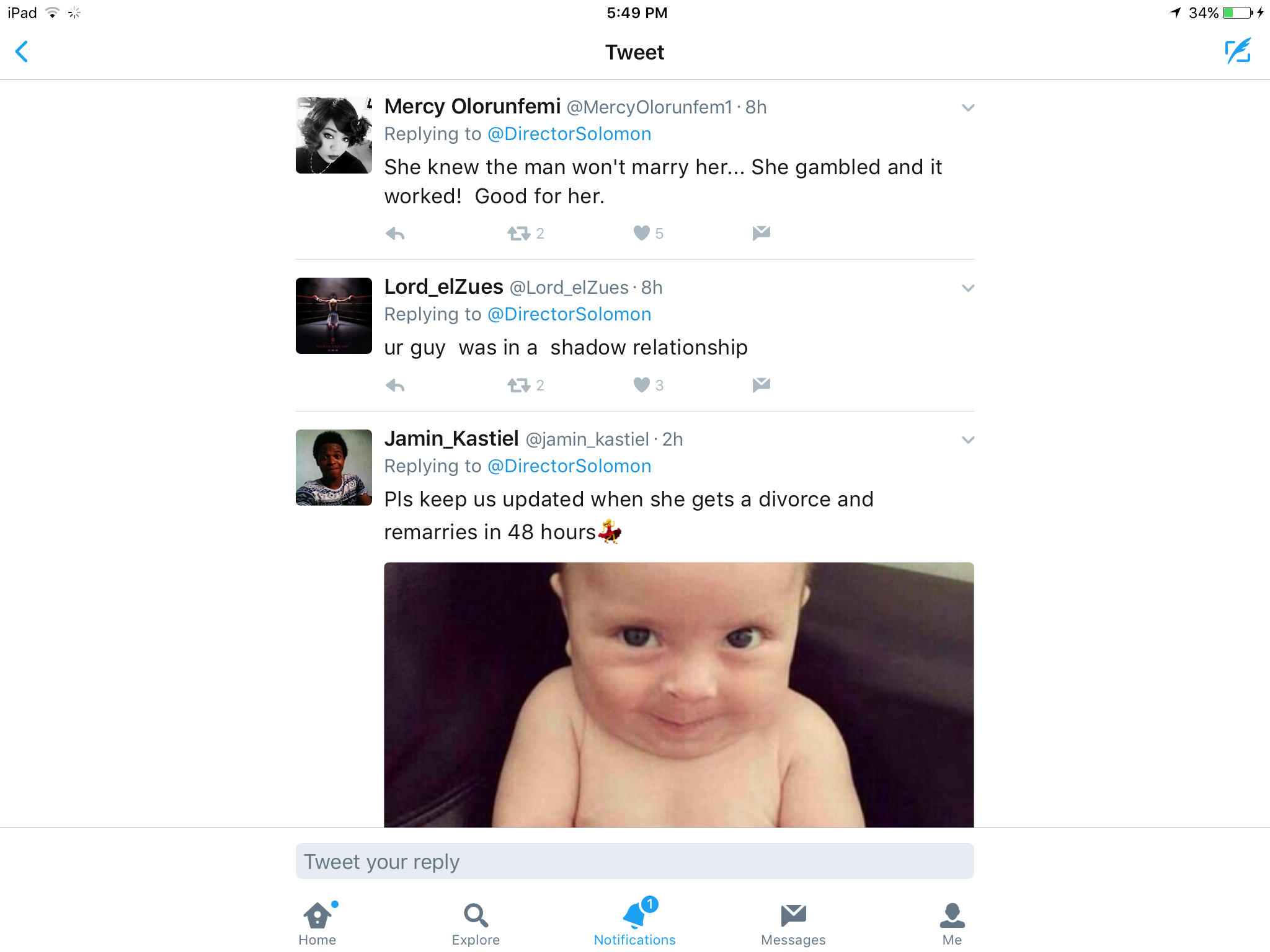The height and width of the screenshot is (952, 1270).
Task: Open the Messages tab
Action: click(x=793, y=923)
